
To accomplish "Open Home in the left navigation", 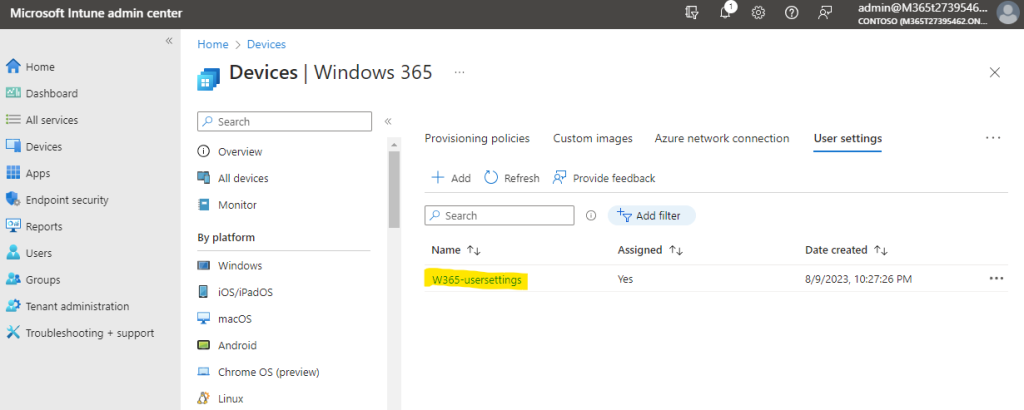I will tap(40, 67).
